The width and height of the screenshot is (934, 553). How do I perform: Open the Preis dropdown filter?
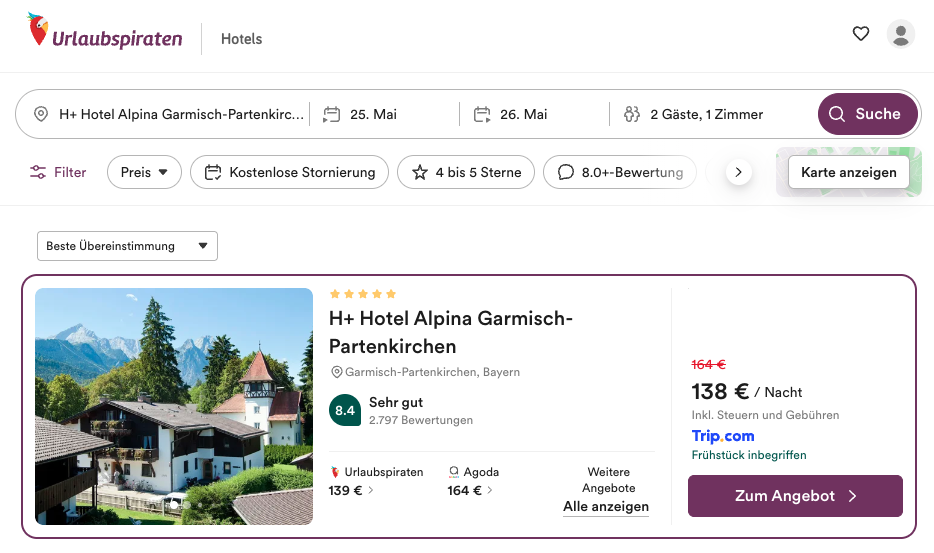[144, 172]
